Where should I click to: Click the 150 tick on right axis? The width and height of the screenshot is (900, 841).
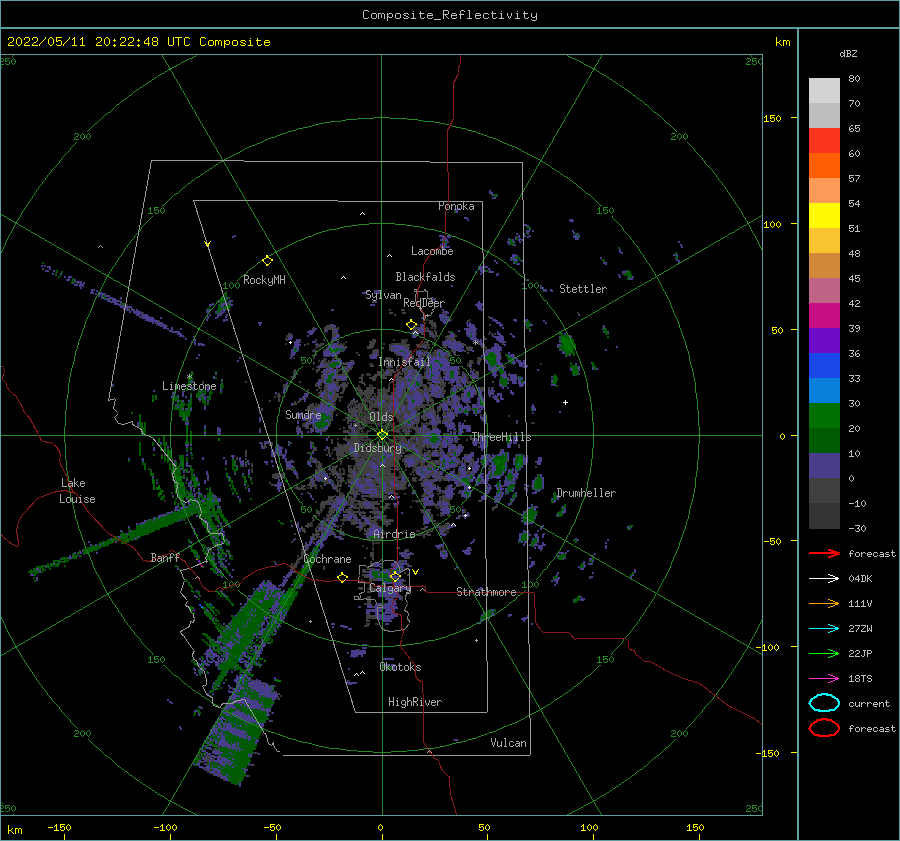pos(772,118)
